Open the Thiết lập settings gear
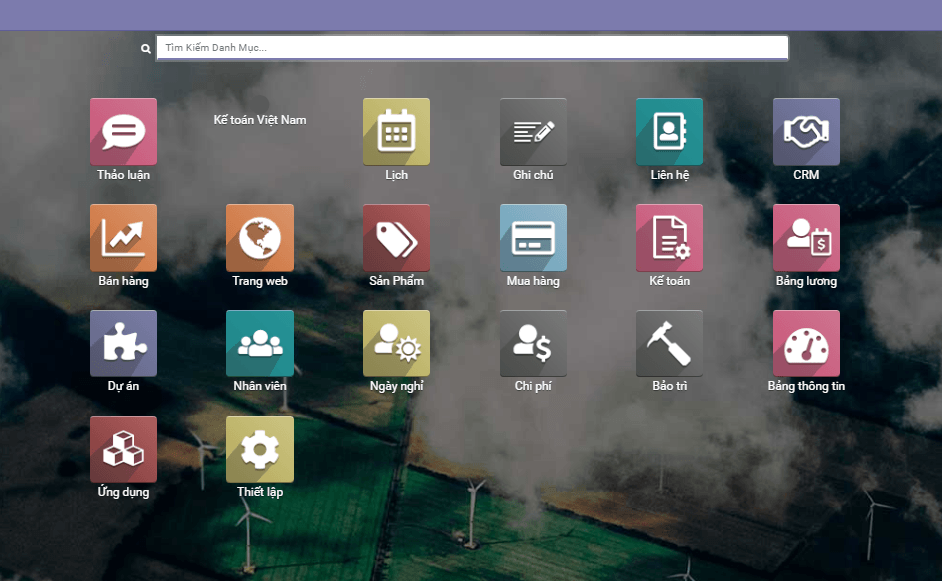 (260, 449)
